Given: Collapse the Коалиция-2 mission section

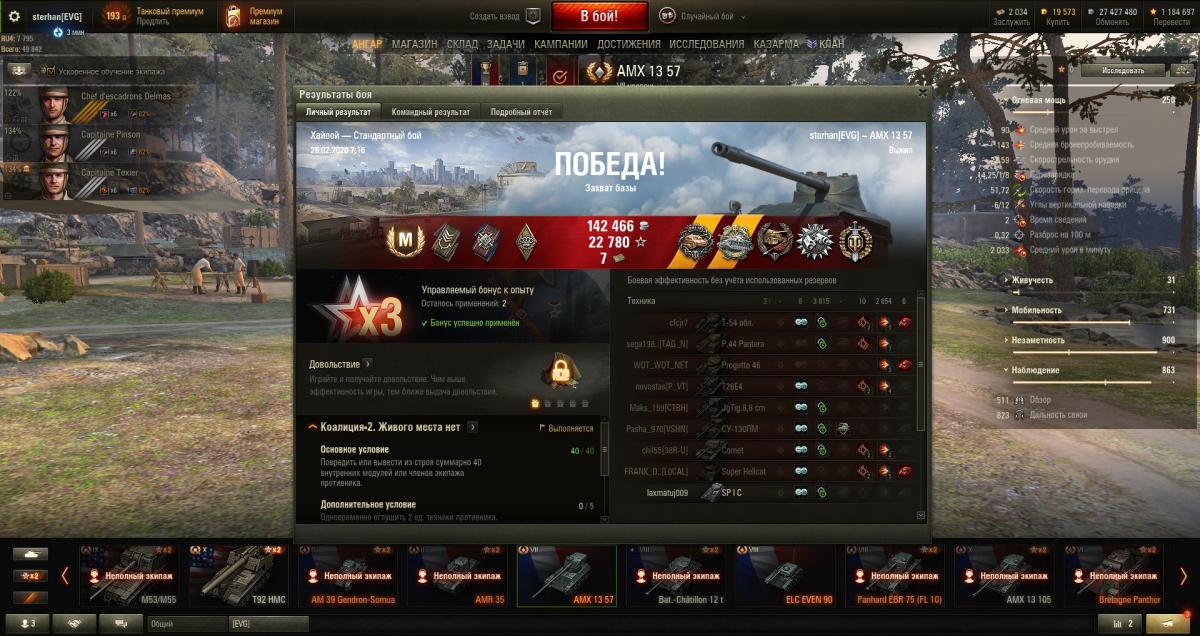Looking at the screenshot, I should (x=313, y=427).
